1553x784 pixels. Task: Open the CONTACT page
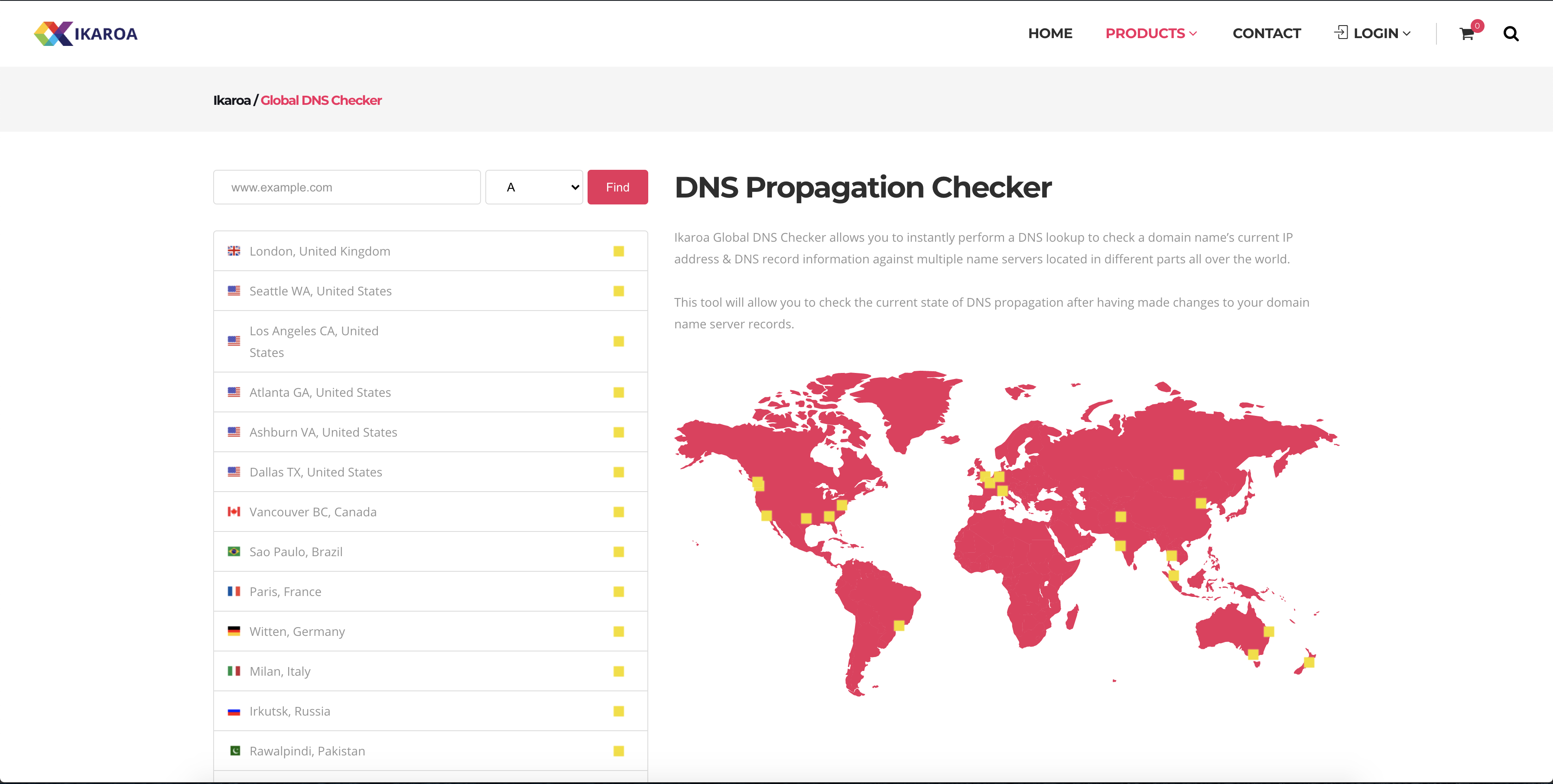coord(1267,33)
